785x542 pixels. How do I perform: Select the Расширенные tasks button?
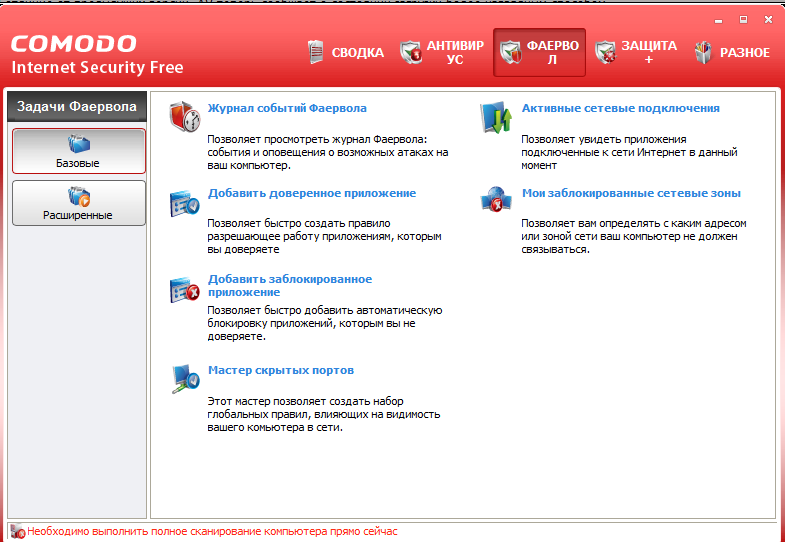point(79,203)
